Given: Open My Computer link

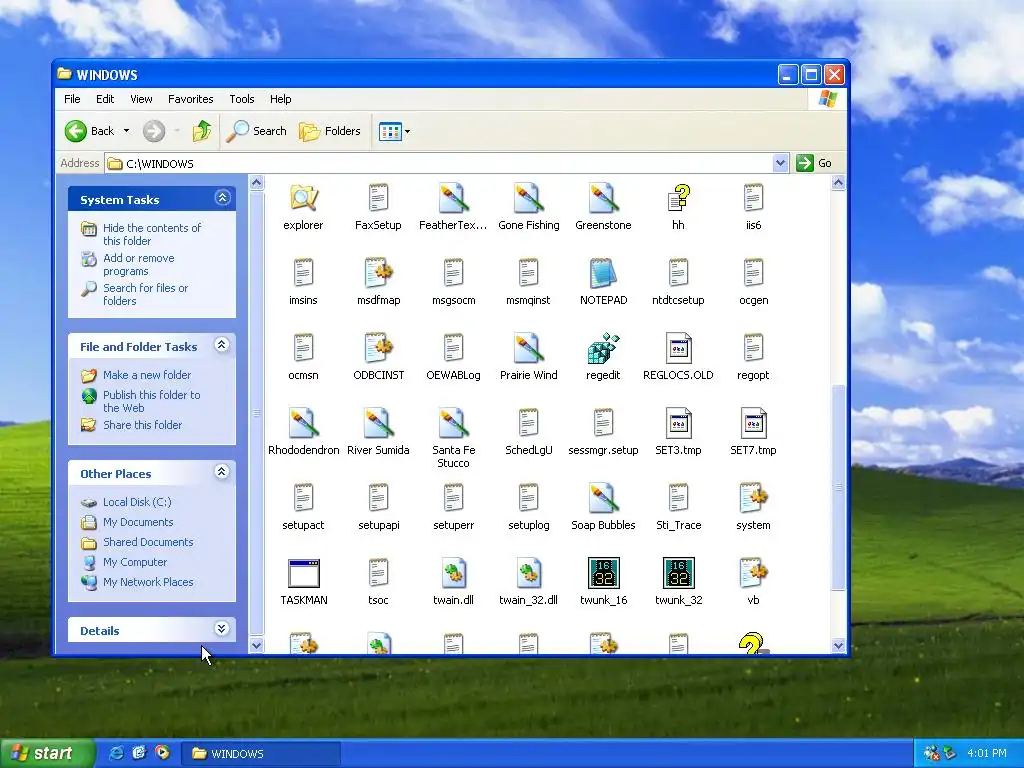Looking at the screenshot, I should (x=135, y=562).
